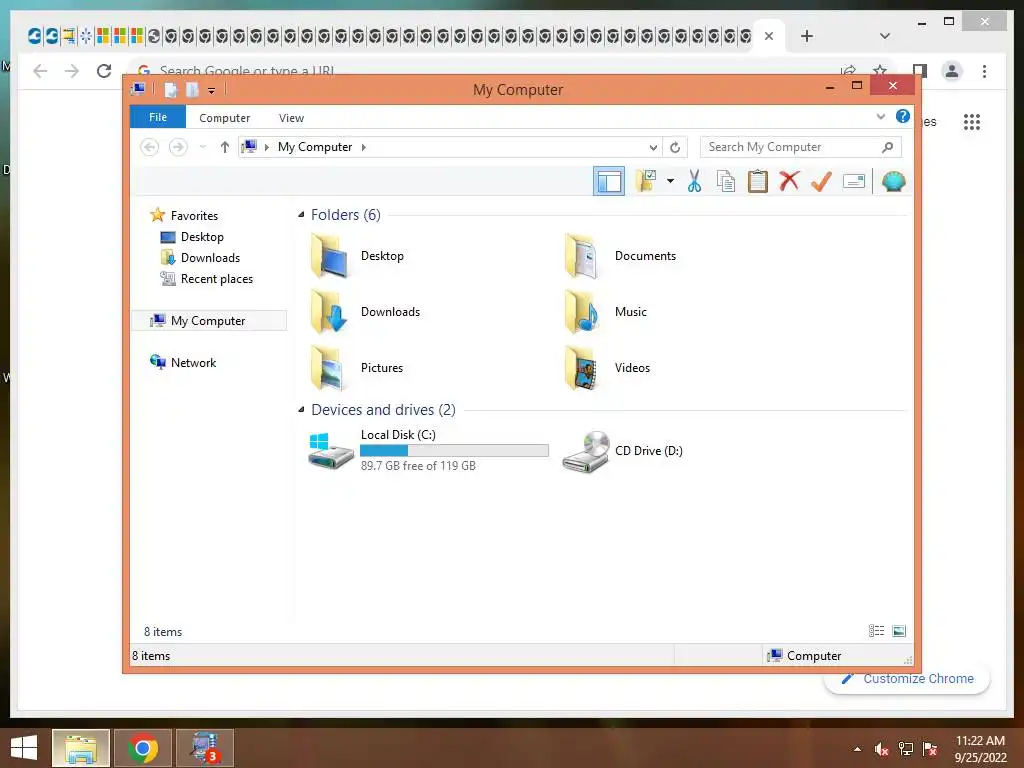This screenshot has width=1024, height=768.
Task: Select the Documents folder icon
Action: pos(581,256)
